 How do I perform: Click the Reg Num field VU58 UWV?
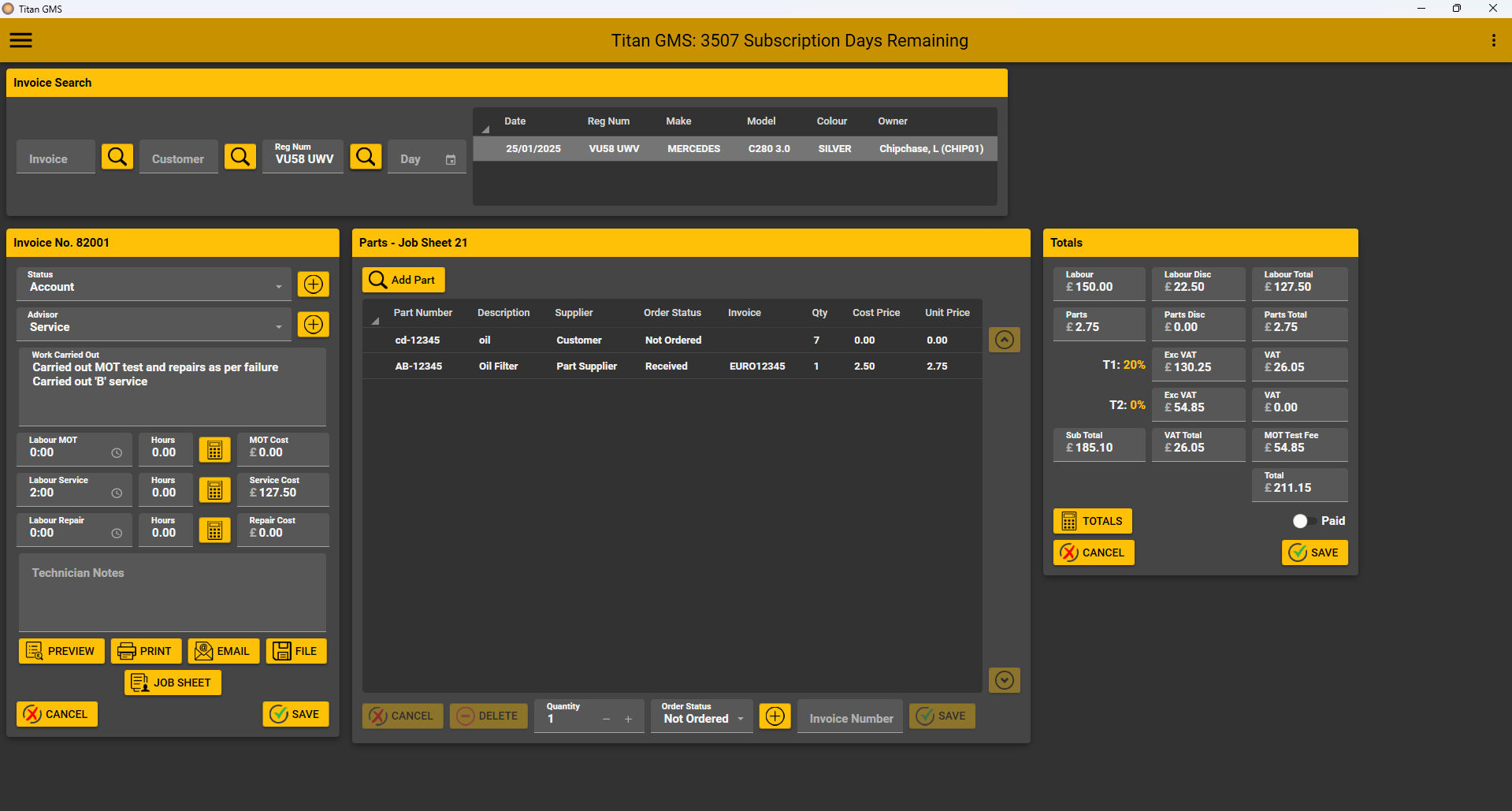(x=303, y=157)
